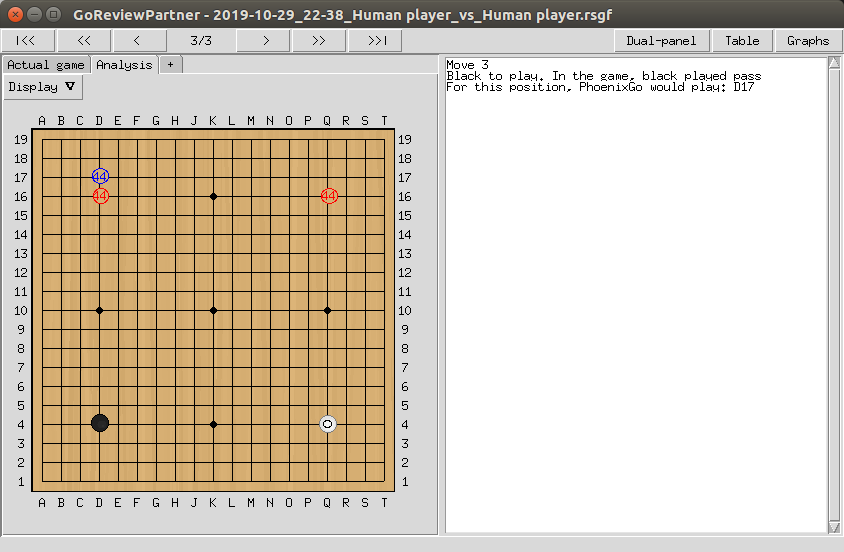
Task: Click text 'PhoenixGo would play: D17'
Action: coord(666,87)
